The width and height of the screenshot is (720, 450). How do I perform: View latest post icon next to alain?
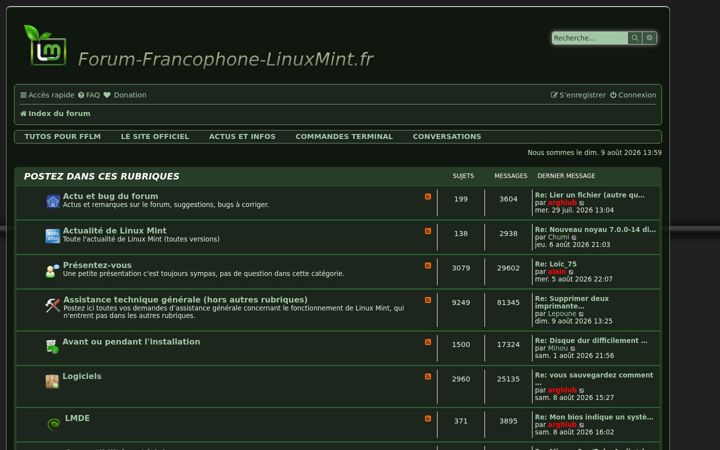click(571, 272)
